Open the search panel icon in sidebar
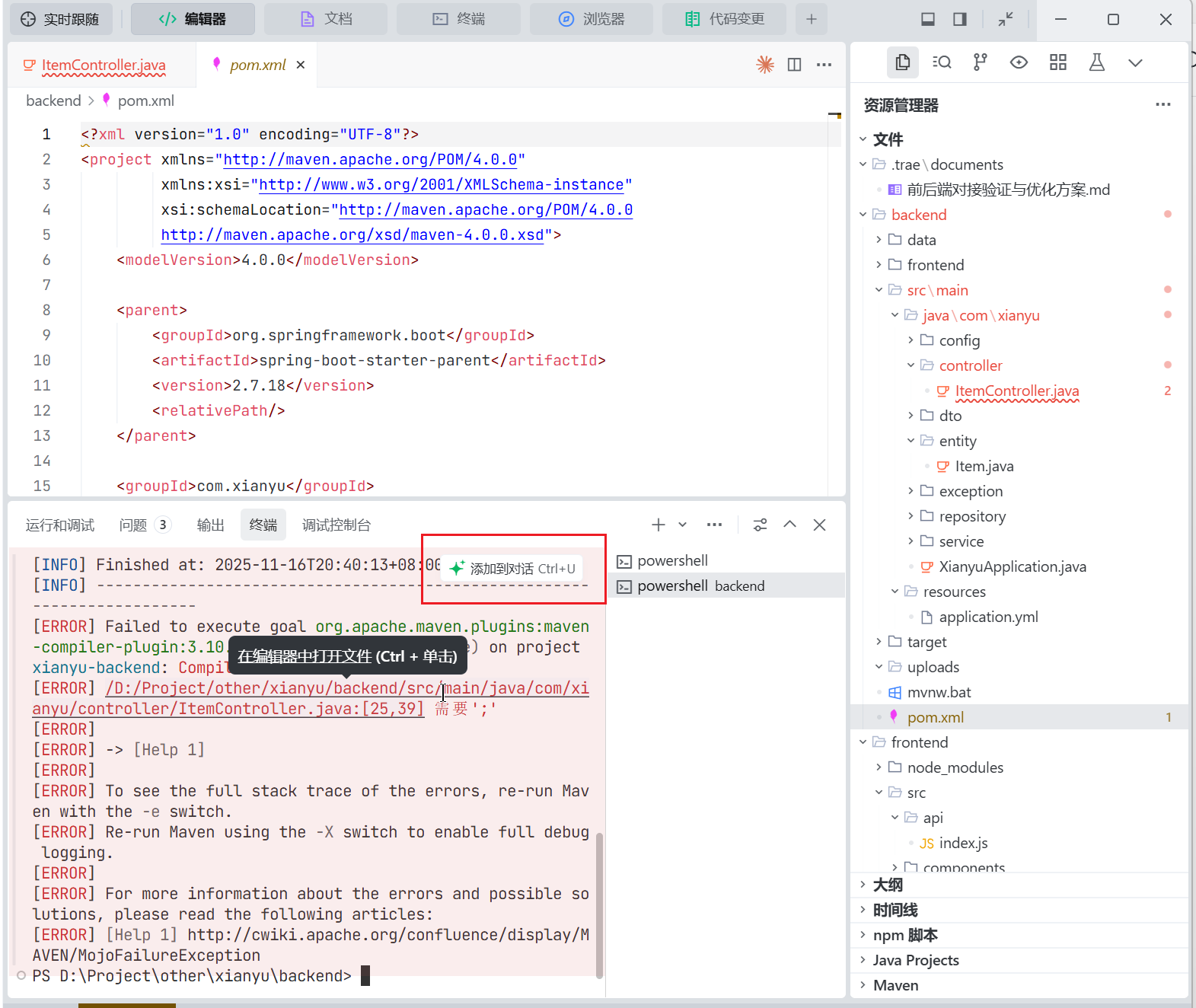Viewport: 1196px width, 1008px height. coord(942,62)
